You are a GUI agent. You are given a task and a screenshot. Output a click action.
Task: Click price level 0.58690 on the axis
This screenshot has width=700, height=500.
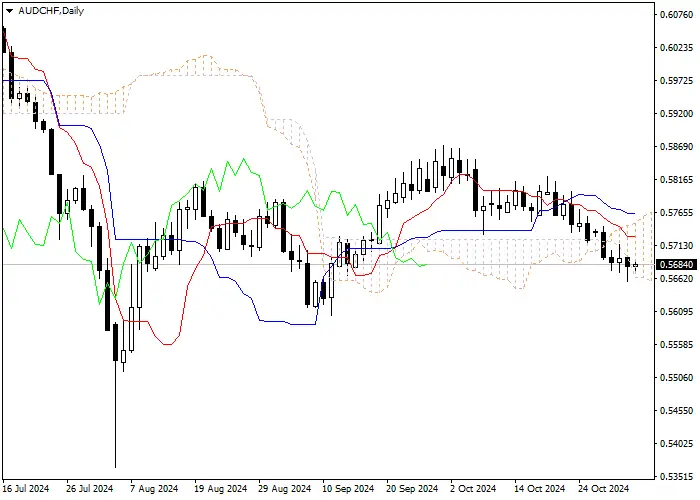point(677,147)
